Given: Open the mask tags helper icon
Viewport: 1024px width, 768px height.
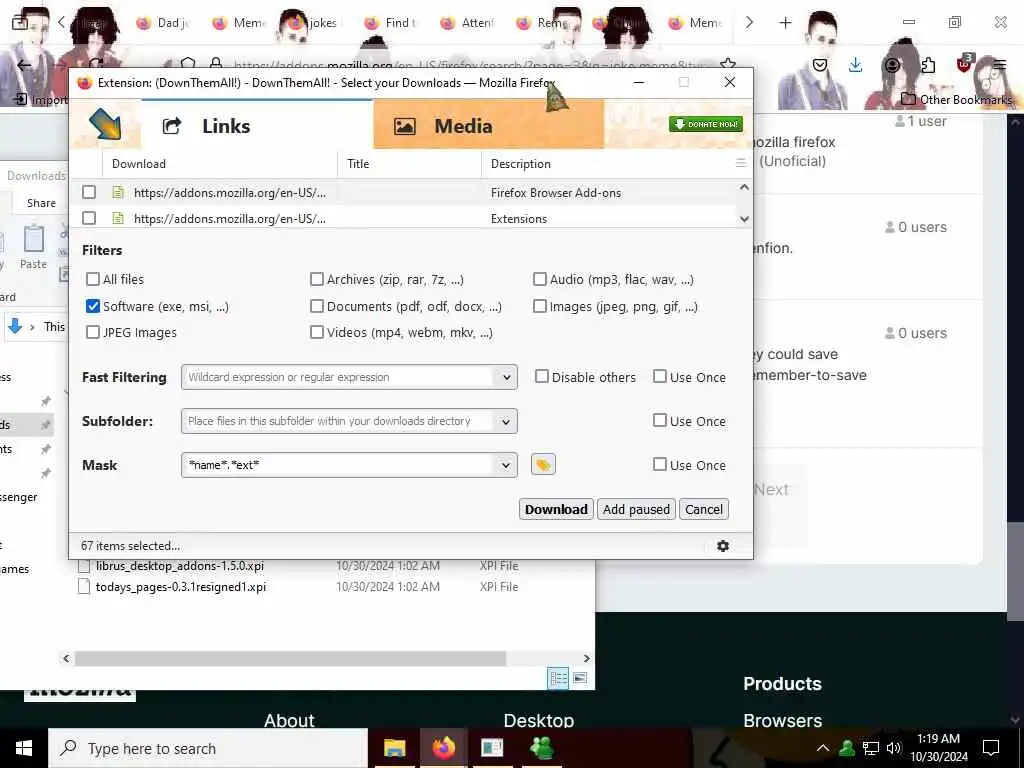Looking at the screenshot, I should click(543, 464).
